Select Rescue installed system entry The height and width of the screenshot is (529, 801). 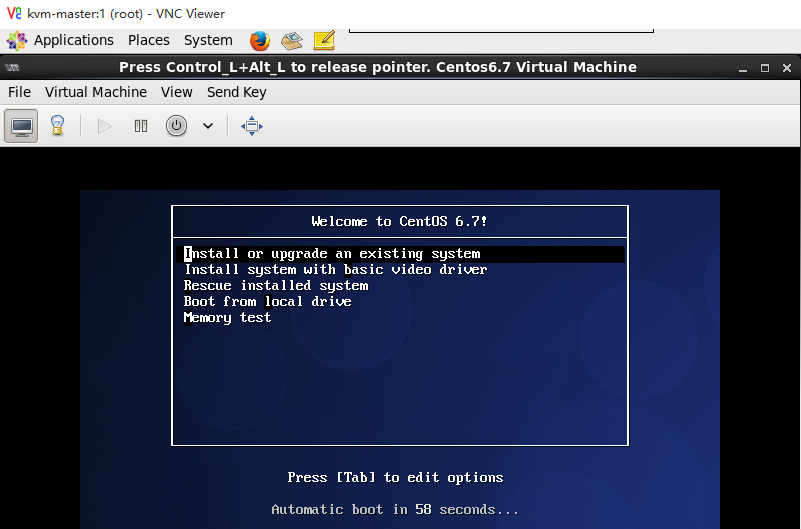pos(276,285)
